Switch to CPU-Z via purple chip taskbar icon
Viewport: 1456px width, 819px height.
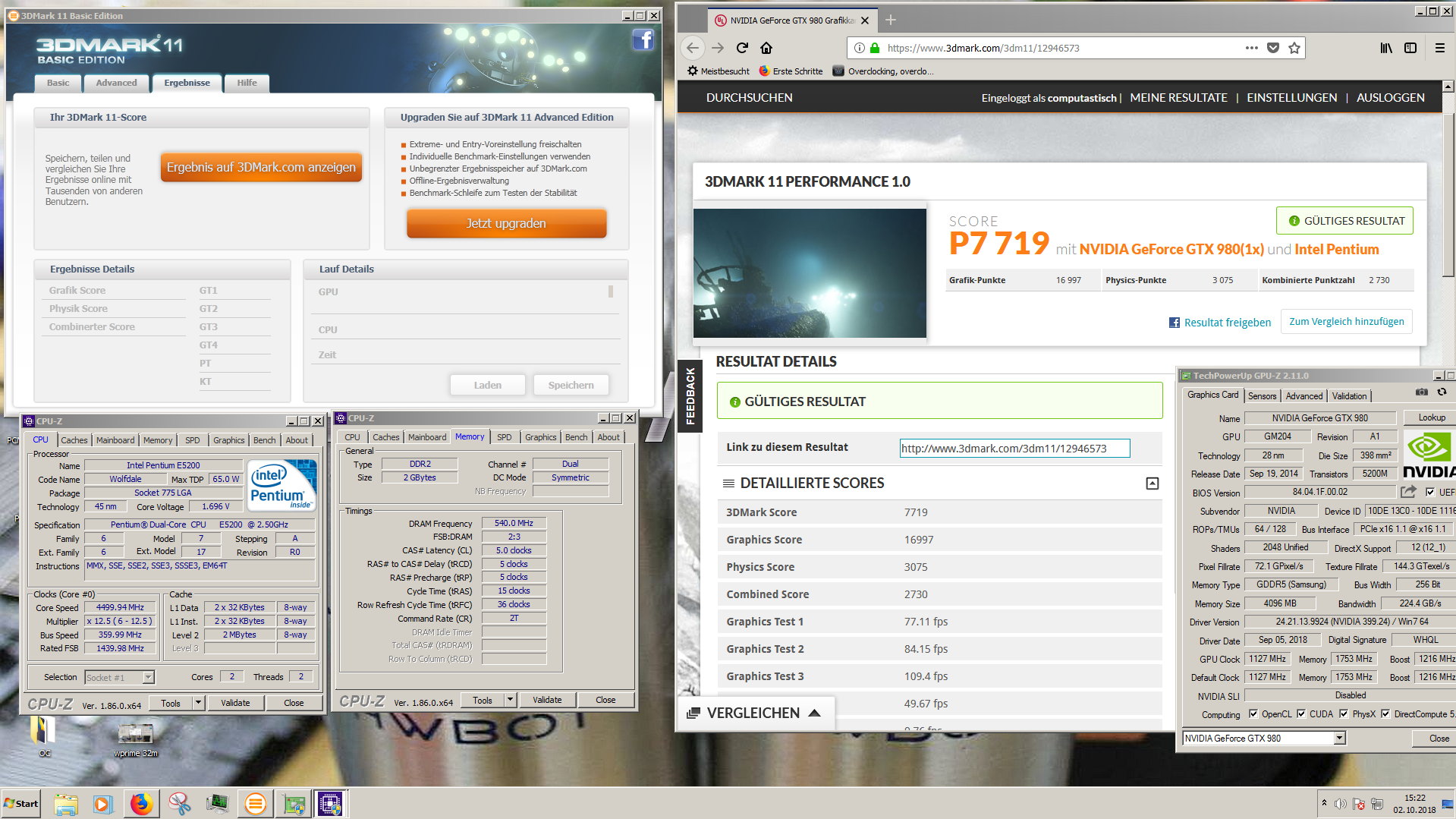(330, 804)
